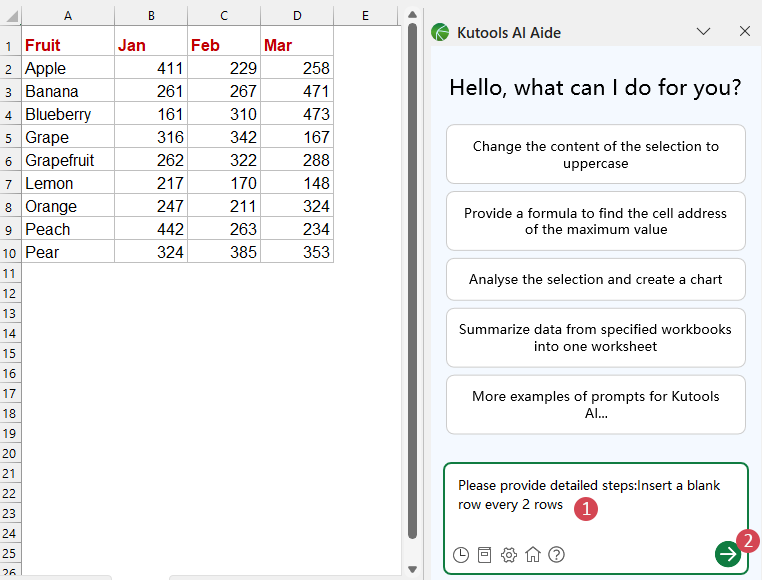Select 'Summarize data from specified workbooks' prompt
This screenshot has width=762, height=580.
click(x=595, y=337)
